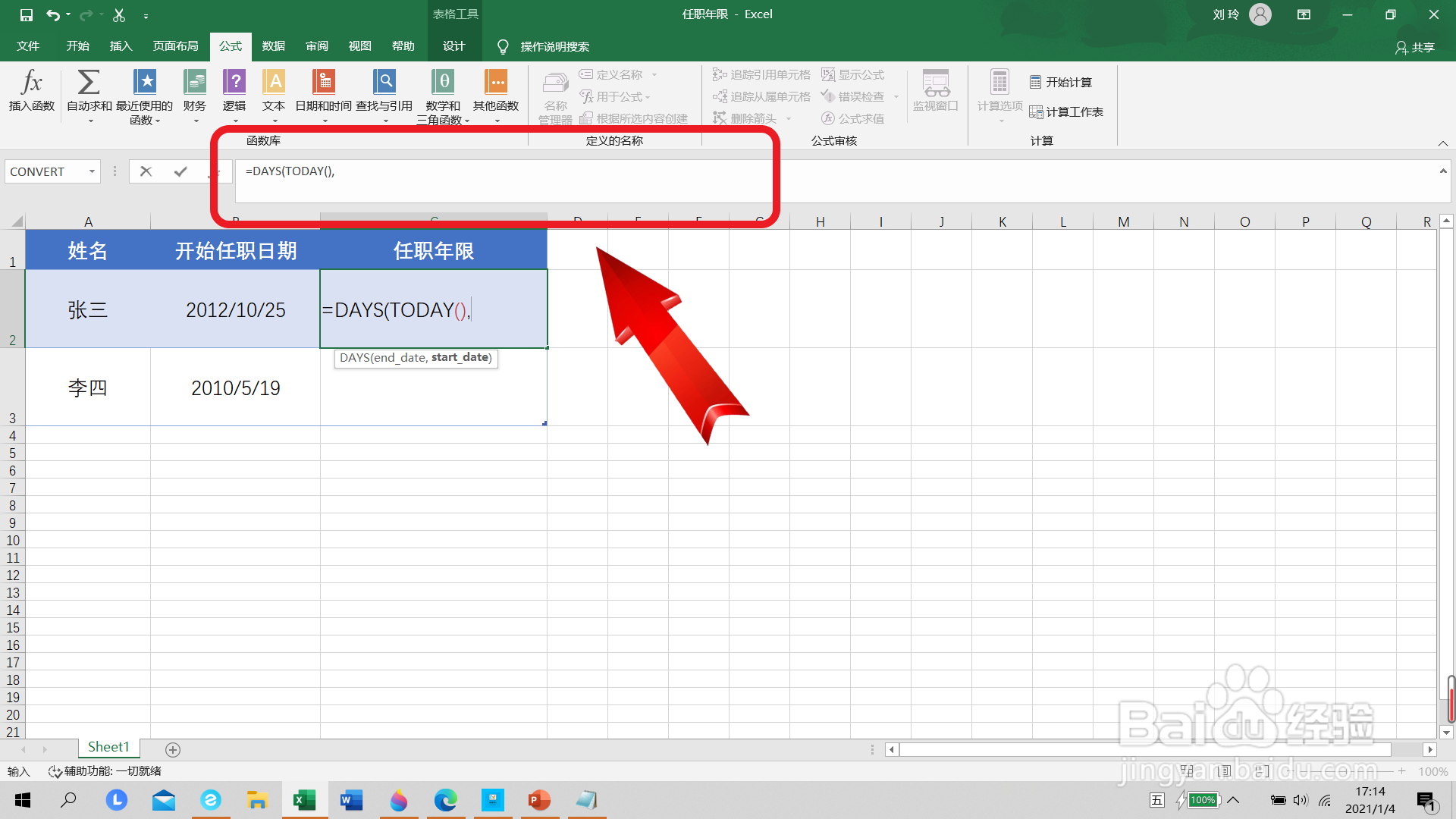Confirm formula with Enter checkmark
Image resolution: width=1456 pixels, height=819 pixels.
coord(180,171)
